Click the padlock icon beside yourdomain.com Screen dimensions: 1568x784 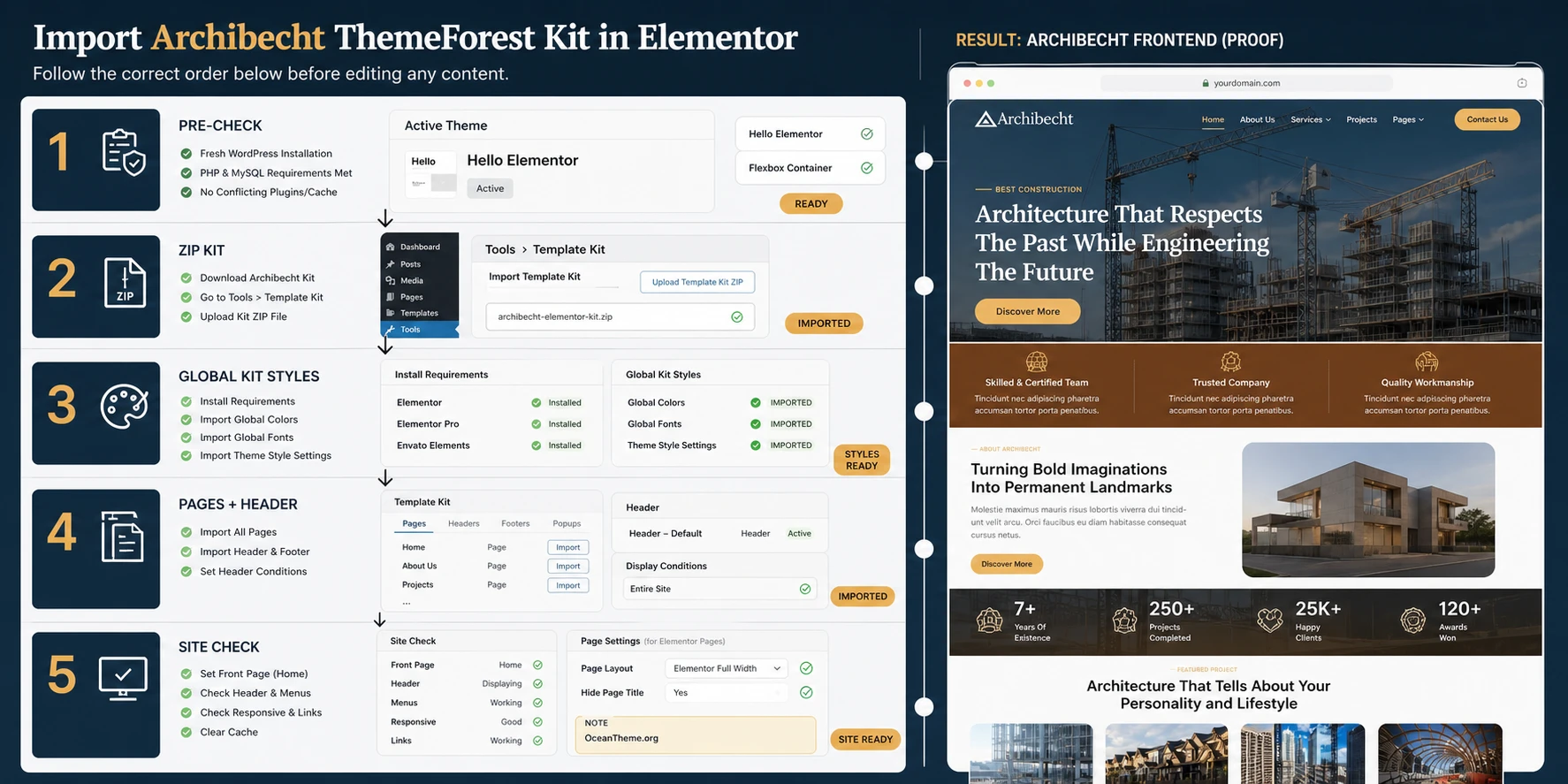point(1206,83)
